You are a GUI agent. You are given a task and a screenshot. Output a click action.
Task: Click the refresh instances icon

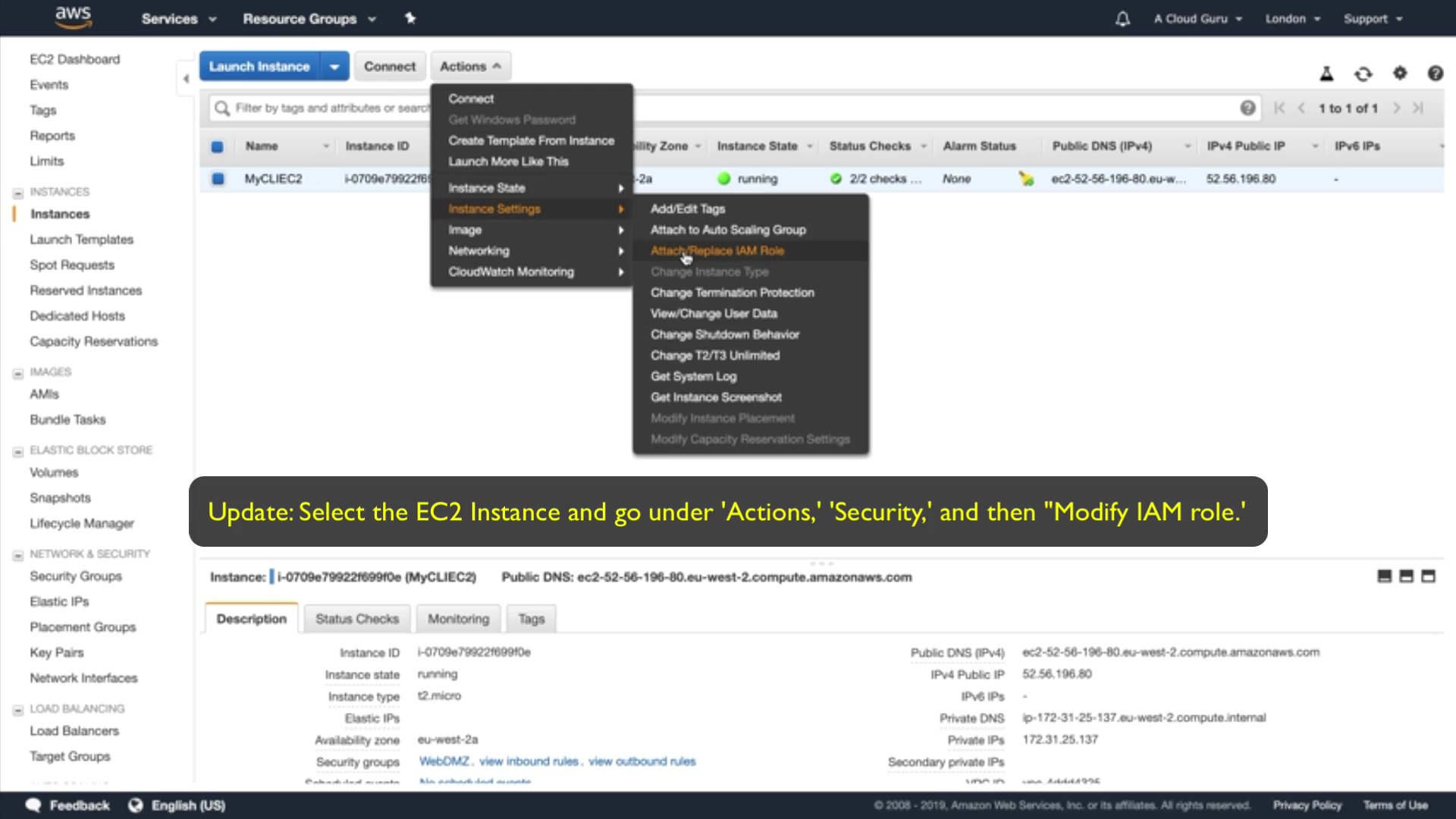(1363, 74)
